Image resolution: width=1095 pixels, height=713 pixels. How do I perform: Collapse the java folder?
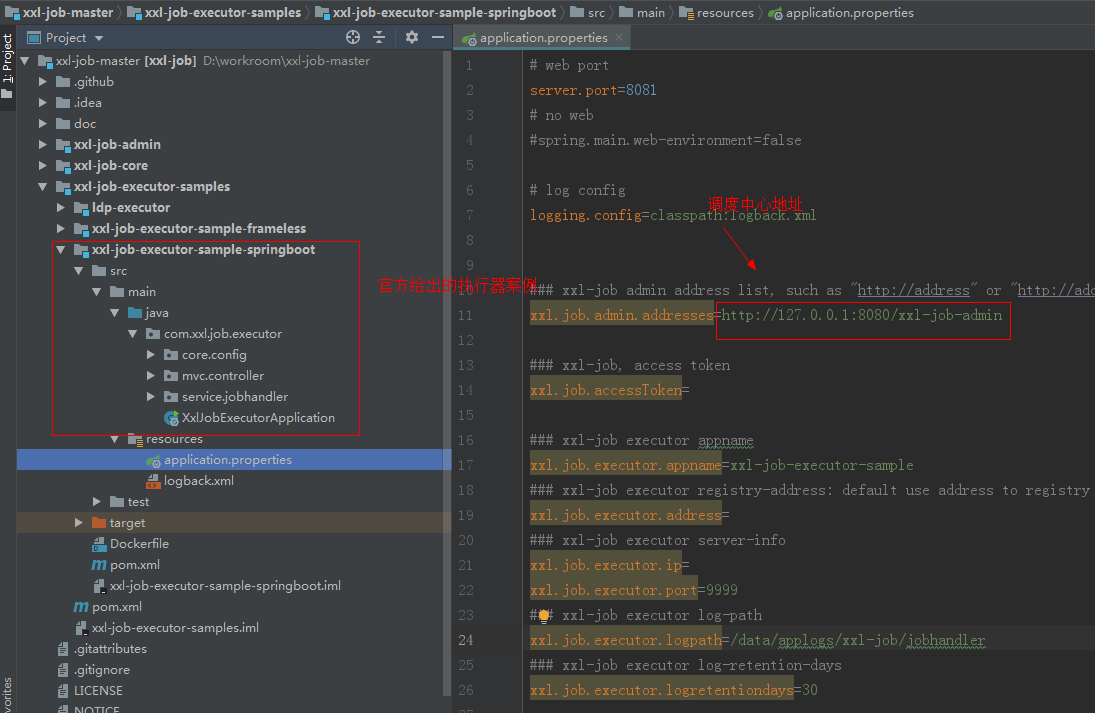pos(115,313)
